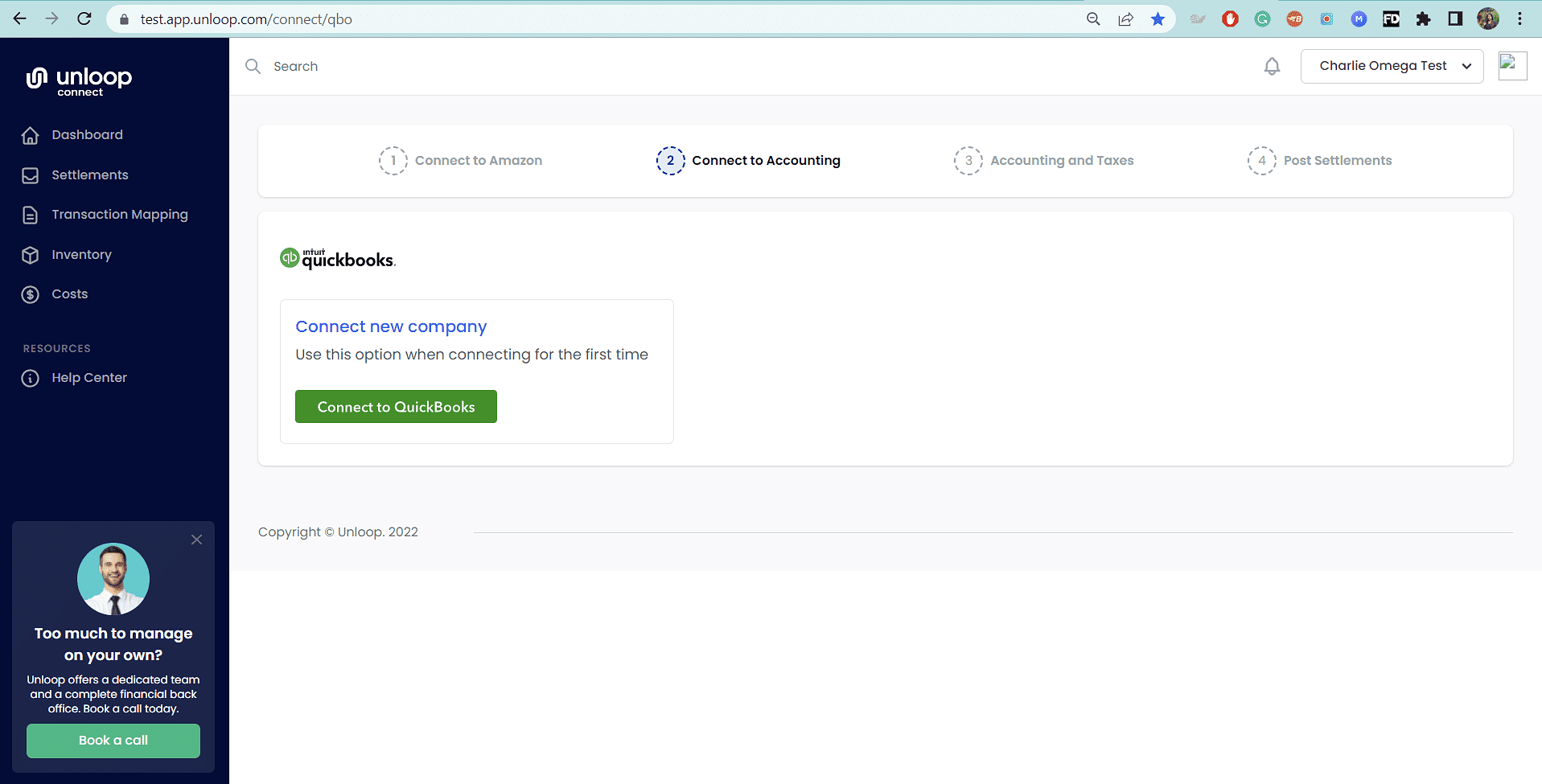Click the Help Center info icon
This screenshot has width=1542, height=784.
[31, 378]
